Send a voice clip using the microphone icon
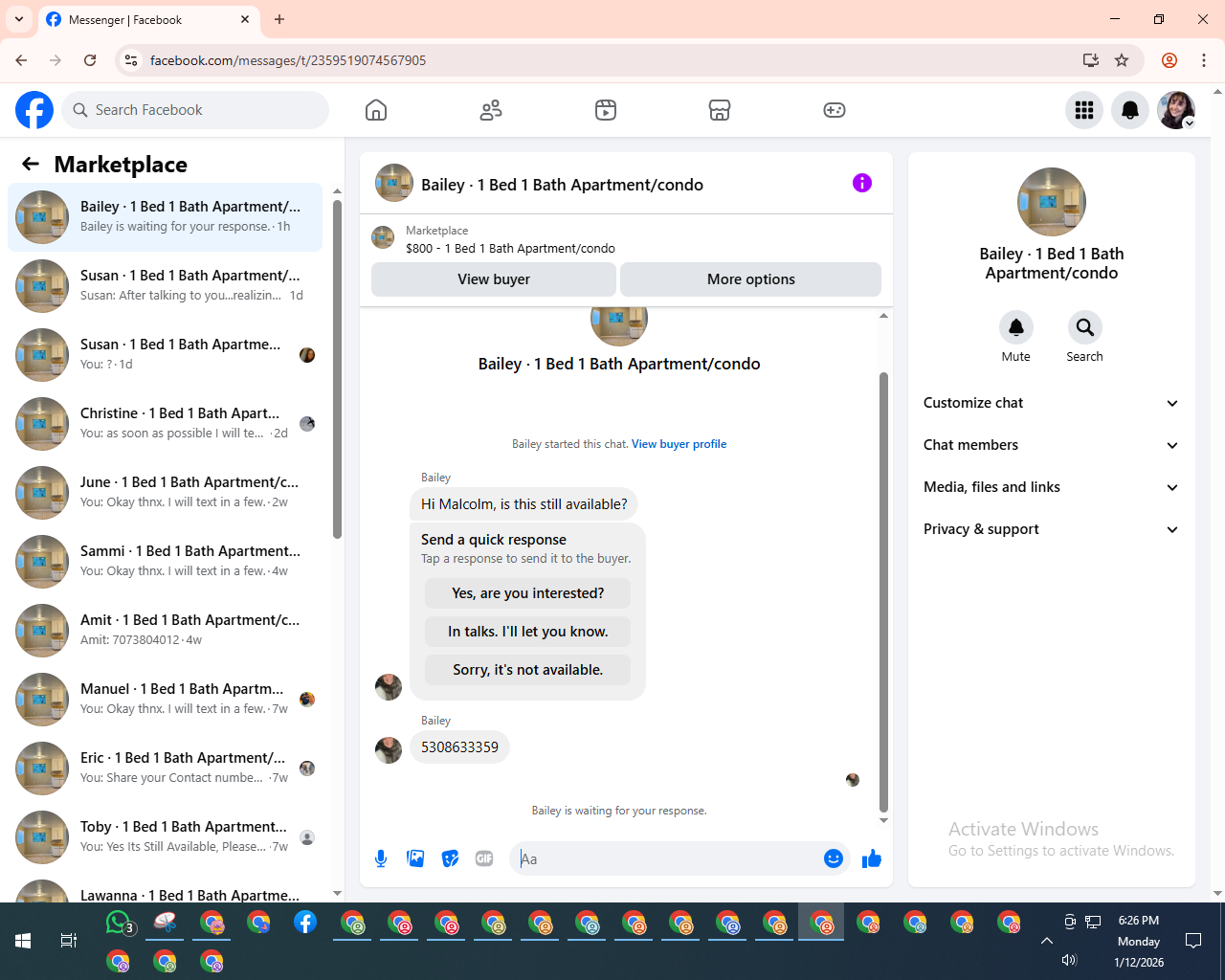This screenshot has width=1225, height=980. coord(381,858)
